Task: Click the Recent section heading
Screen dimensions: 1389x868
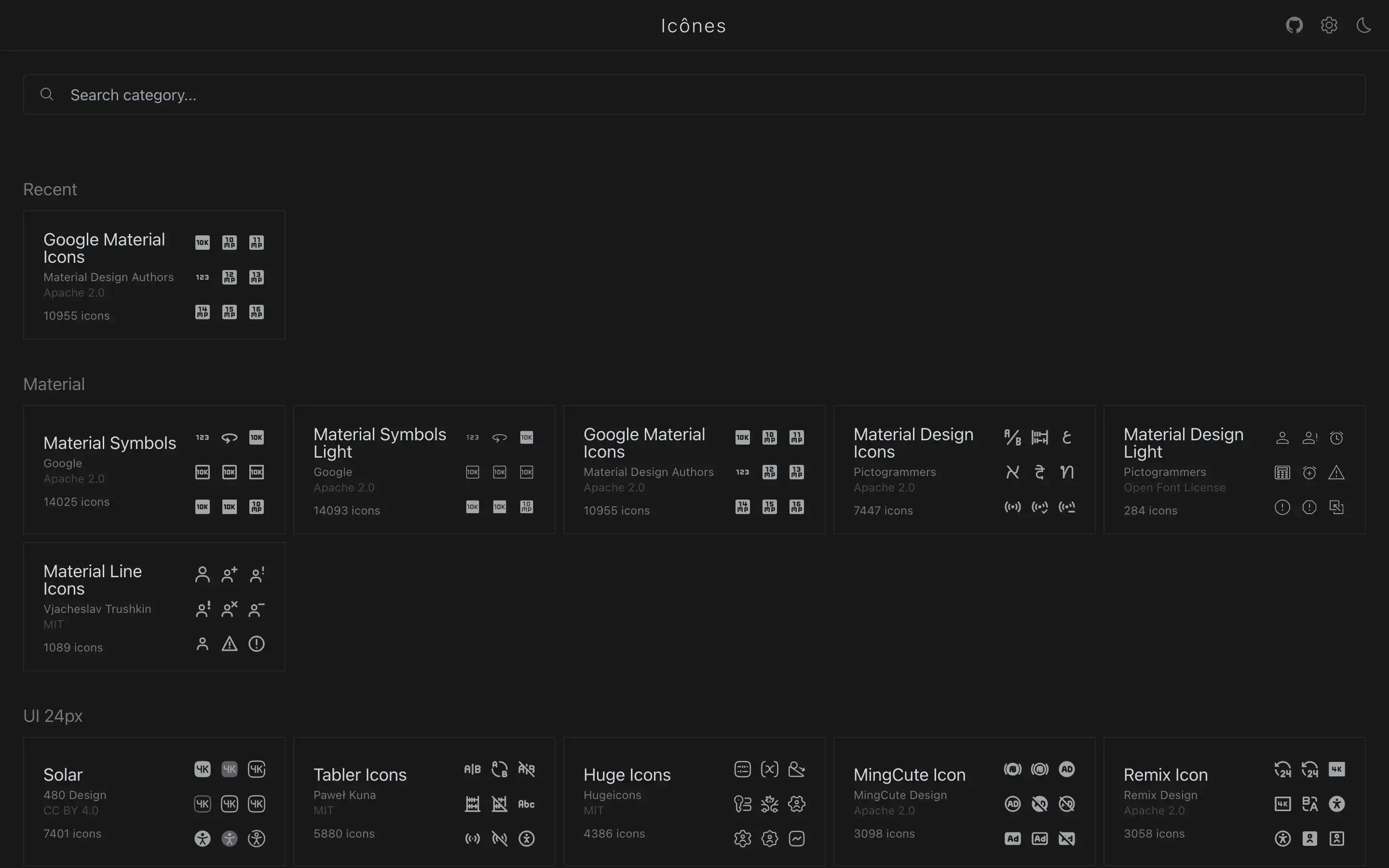Action: pos(50,190)
